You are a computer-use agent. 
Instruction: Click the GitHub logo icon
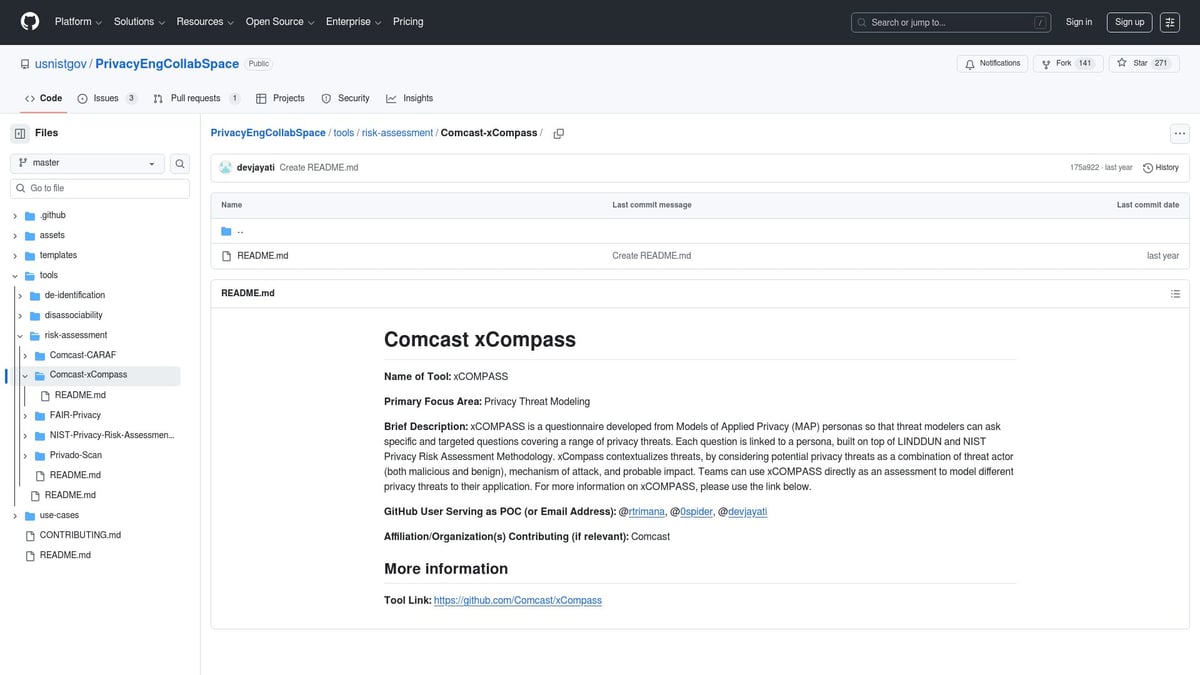point(29,21)
